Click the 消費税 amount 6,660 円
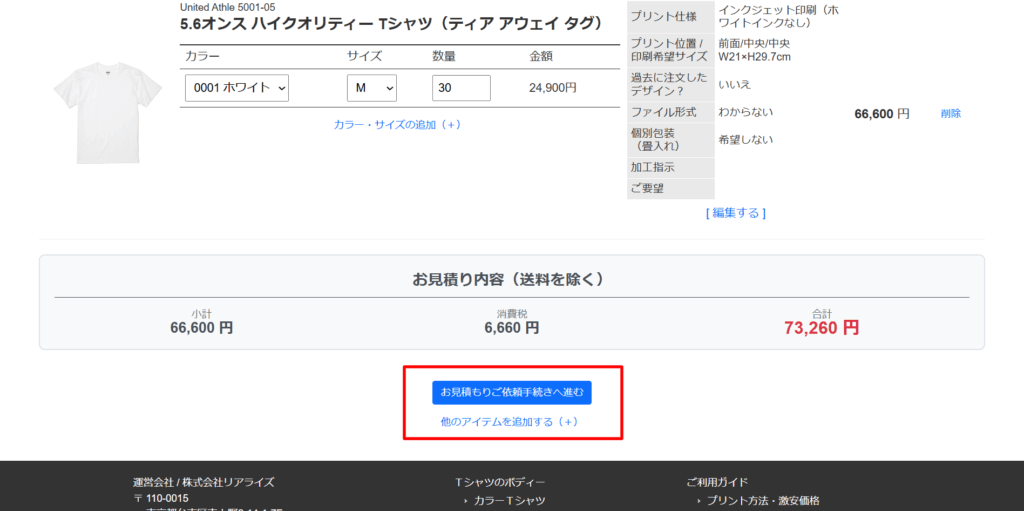 pyautogui.click(x=511, y=327)
